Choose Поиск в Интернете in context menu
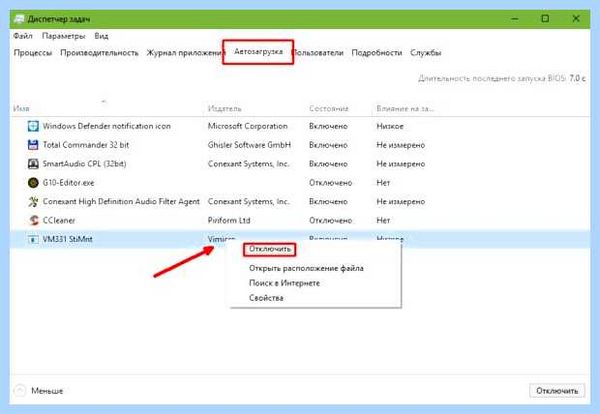The image size is (600, 414). click(284, 283)
